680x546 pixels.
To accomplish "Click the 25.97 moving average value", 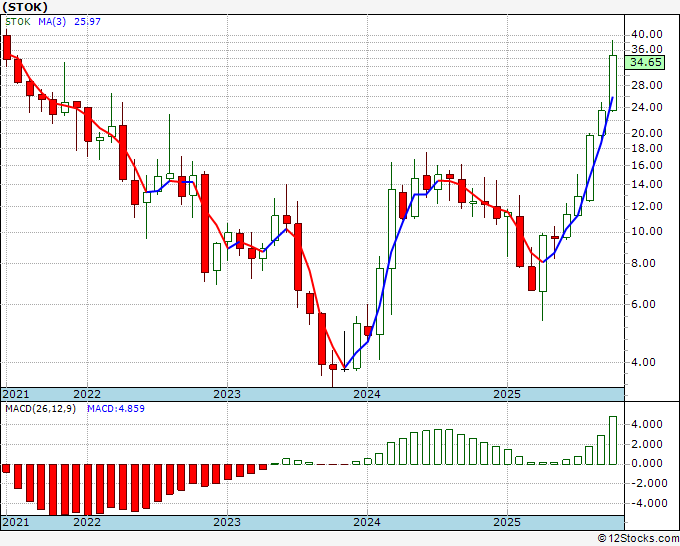I will click(x=87, y=22).
